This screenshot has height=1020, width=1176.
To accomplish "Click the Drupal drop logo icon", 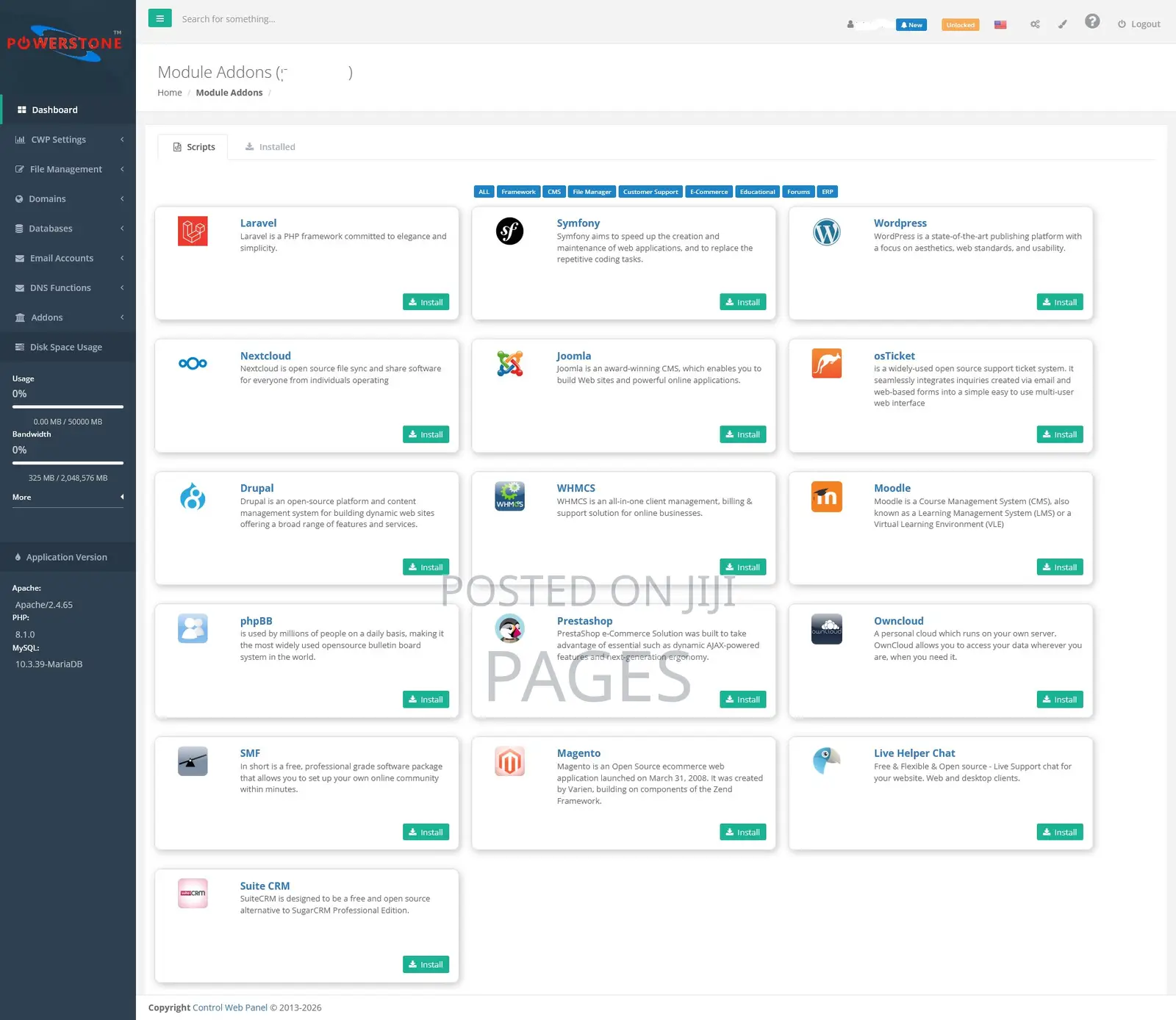I will [x=193, y=496].
